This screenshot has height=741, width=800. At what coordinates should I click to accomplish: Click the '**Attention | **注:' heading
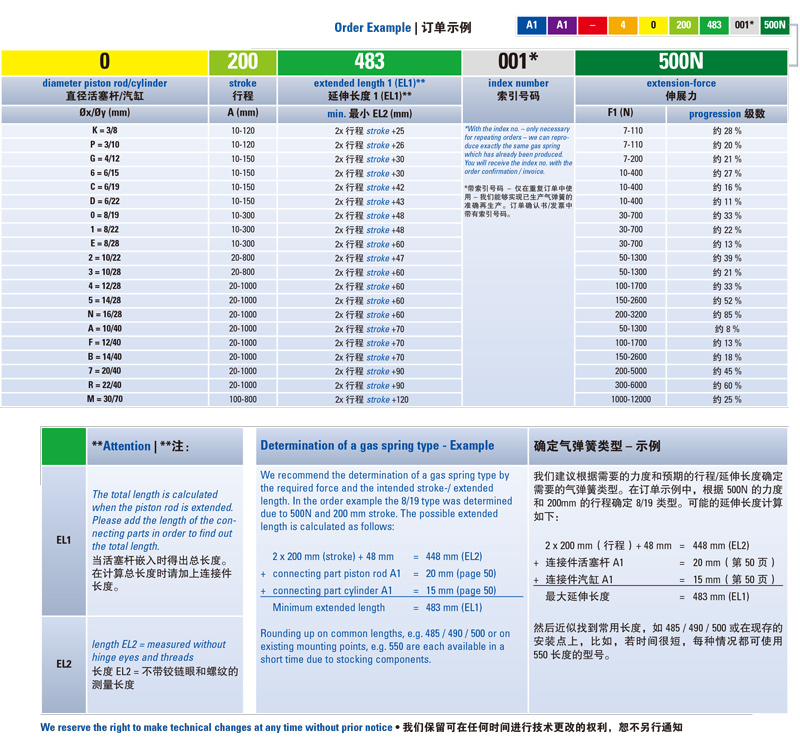click(140, 446)
